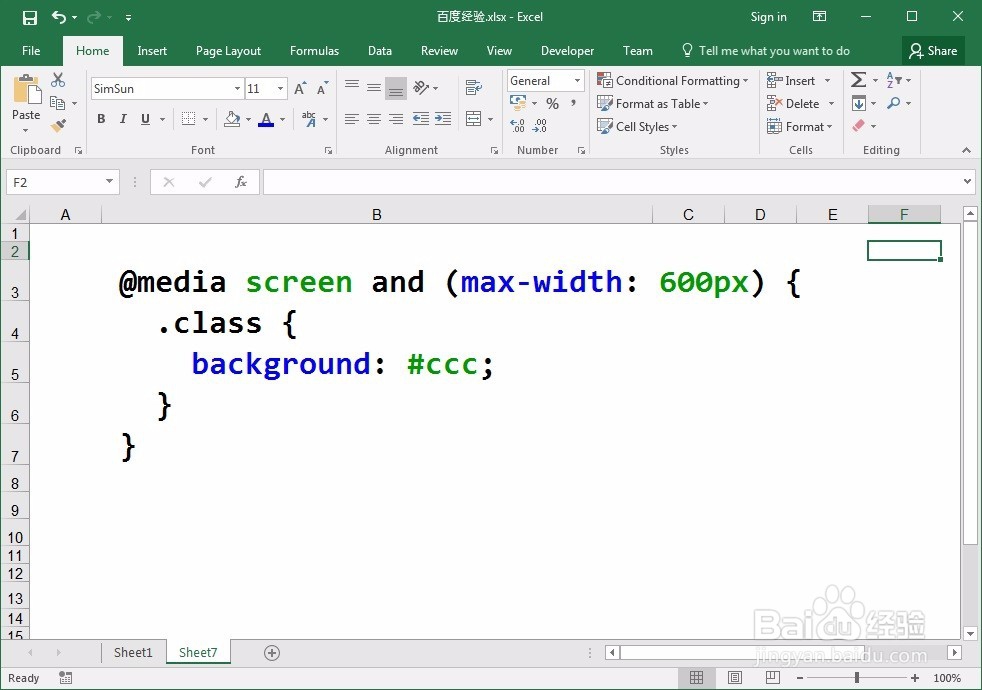Apply the fill color paint bucket
The width and height of the screenshot is (982, 690).
(232, 119)
